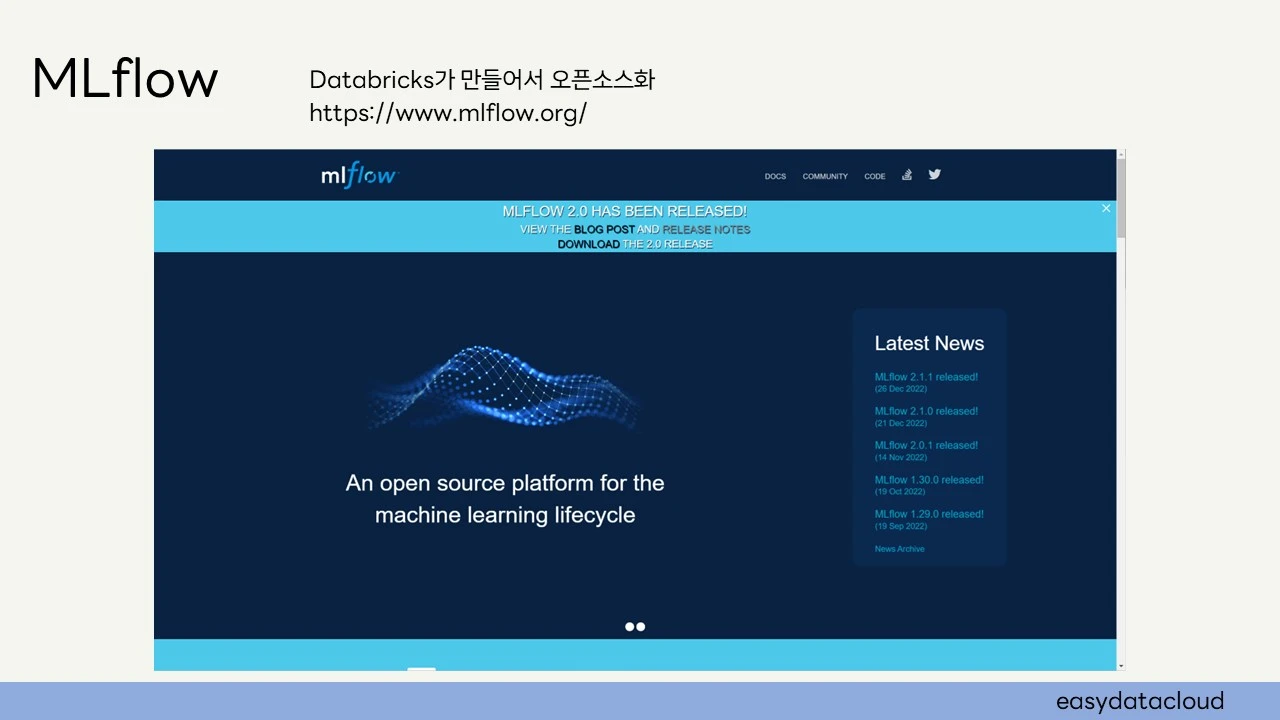
Task: Open the COMMUNITY navigation item
Action: point(825,177)
